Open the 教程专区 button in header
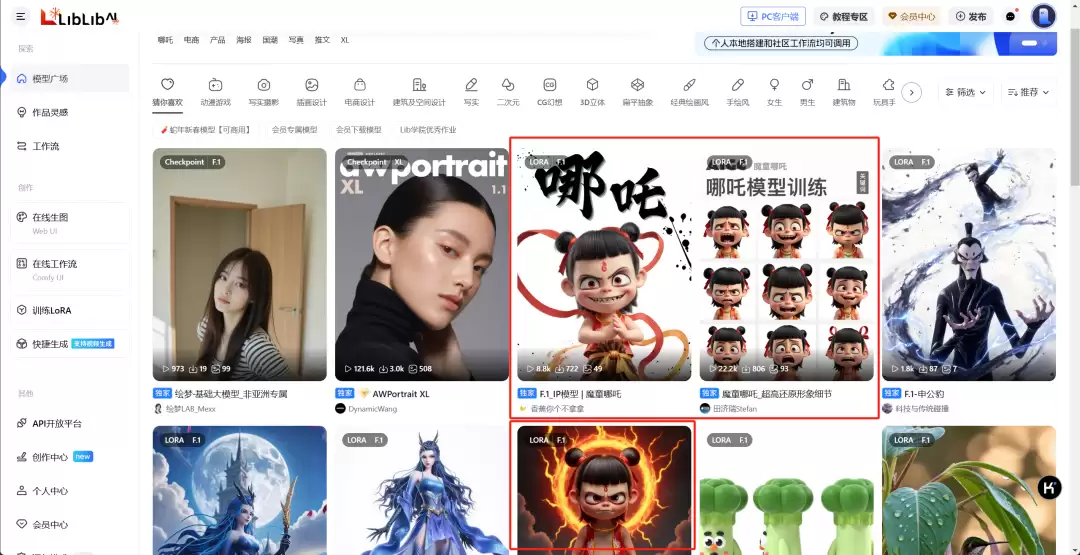This screenshot has height=555, width=1080. tap(844, 17)
